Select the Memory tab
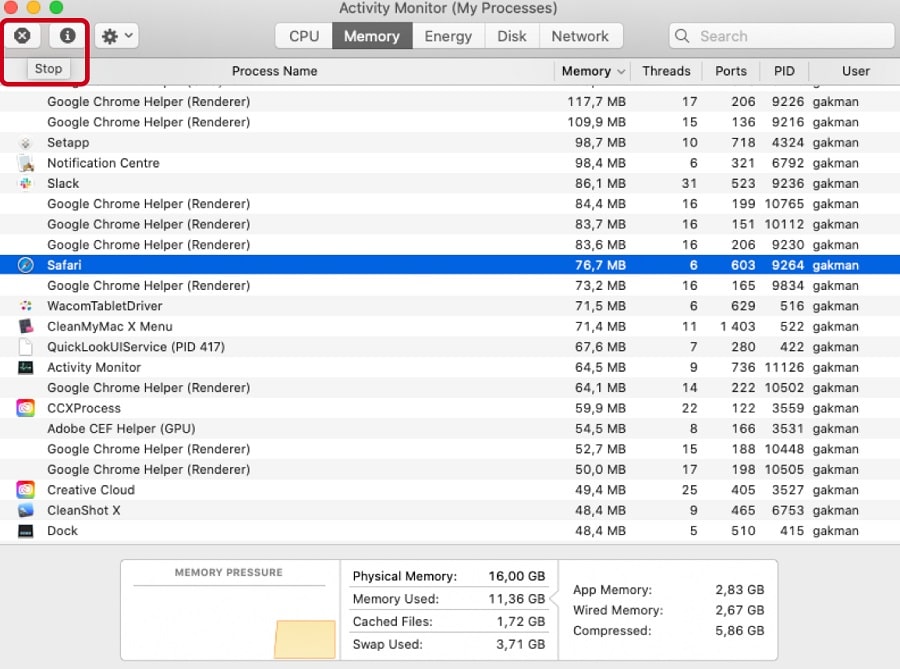Viewport: 900px width, 669px height. 372,36
